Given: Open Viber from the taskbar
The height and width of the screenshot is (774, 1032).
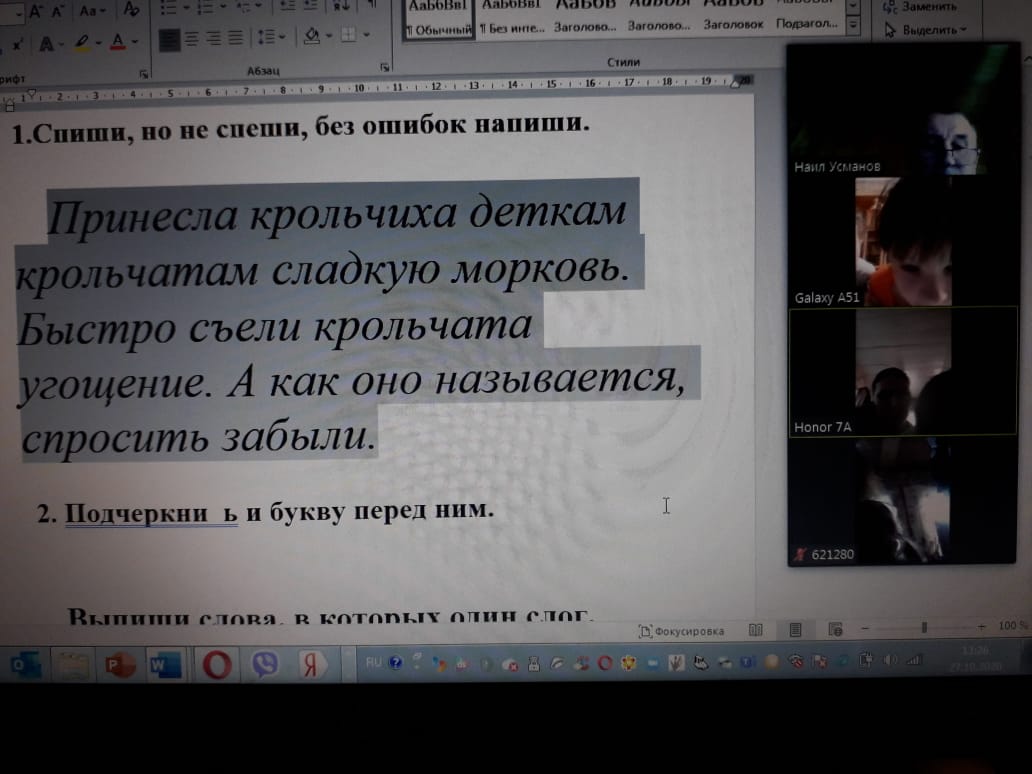Looking at the screenshot, I should pos(265,664).
